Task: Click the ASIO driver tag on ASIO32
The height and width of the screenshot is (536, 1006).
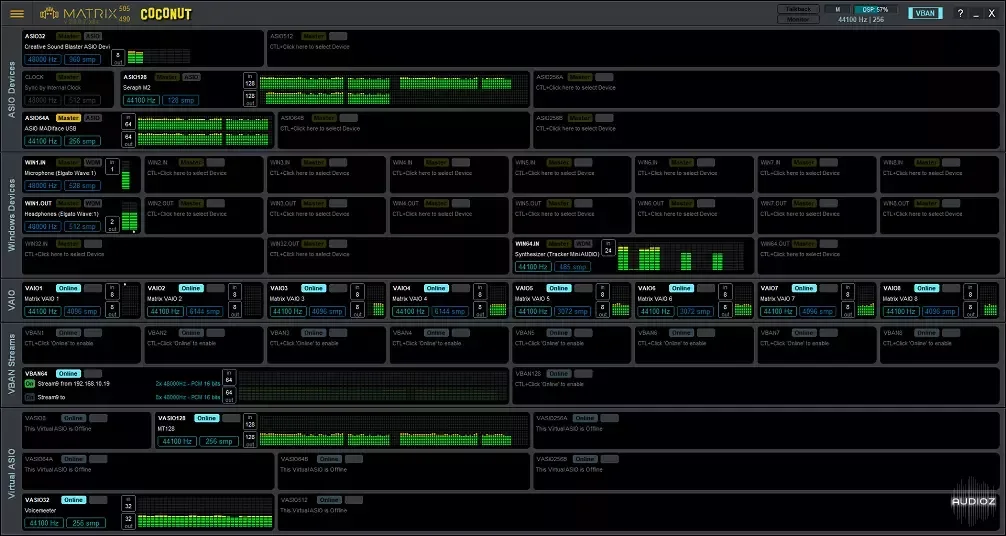Action: 93,37
